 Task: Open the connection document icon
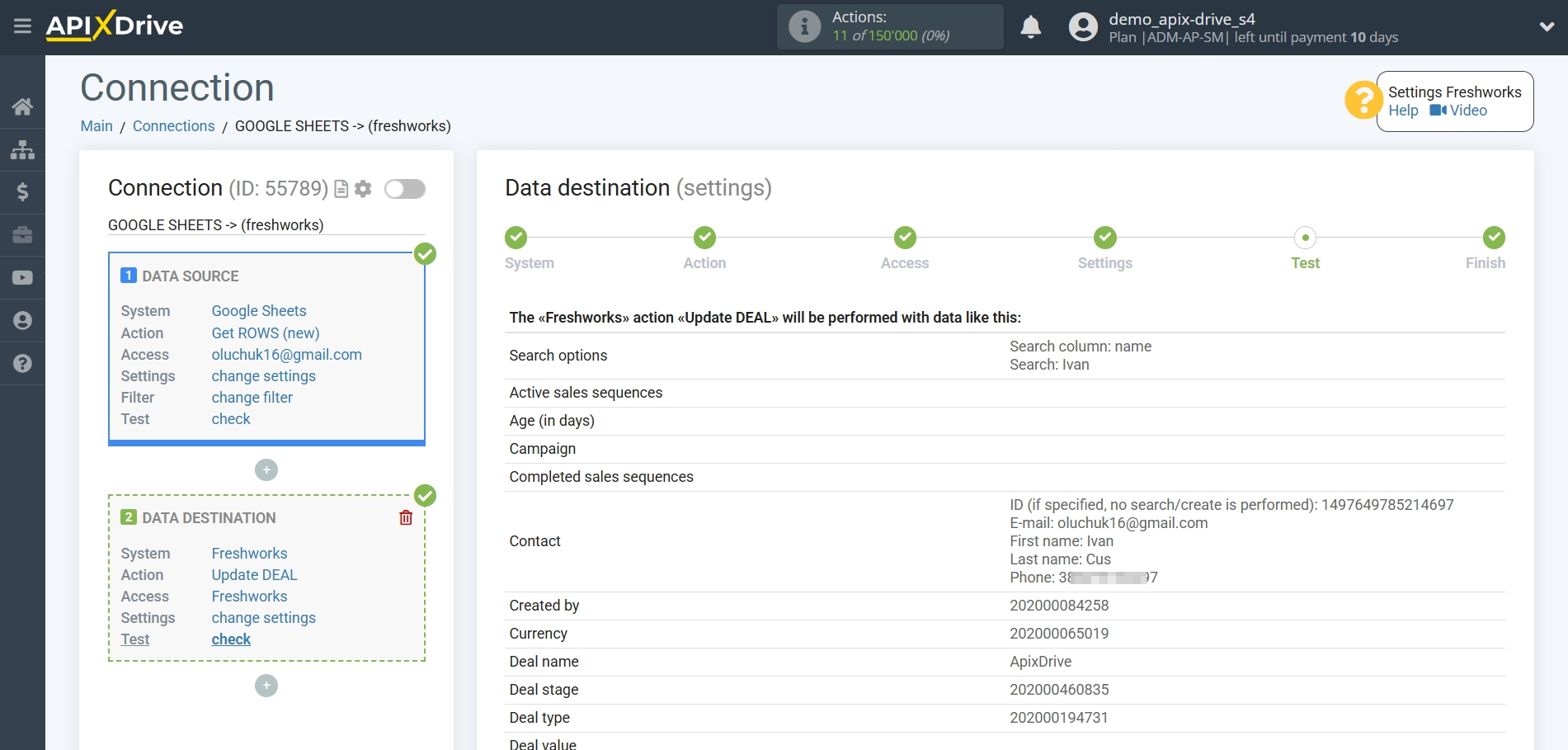click(x=341, y=189)
